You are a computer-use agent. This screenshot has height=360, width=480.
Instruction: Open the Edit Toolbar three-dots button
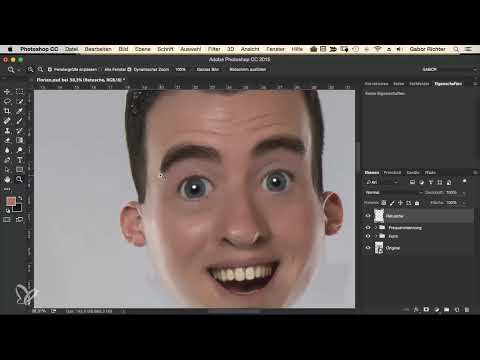(7, 189)
